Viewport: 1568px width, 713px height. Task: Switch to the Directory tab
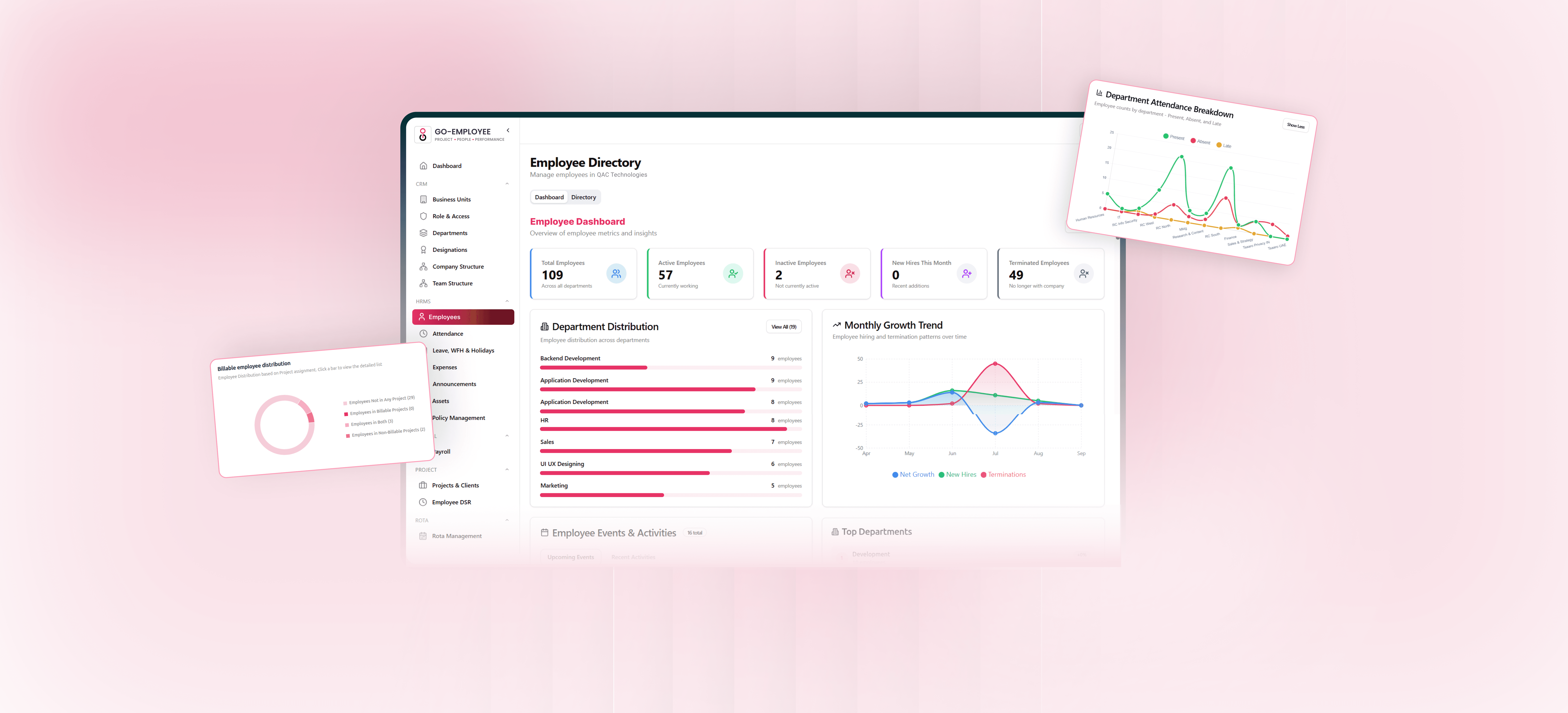[583, 197]
